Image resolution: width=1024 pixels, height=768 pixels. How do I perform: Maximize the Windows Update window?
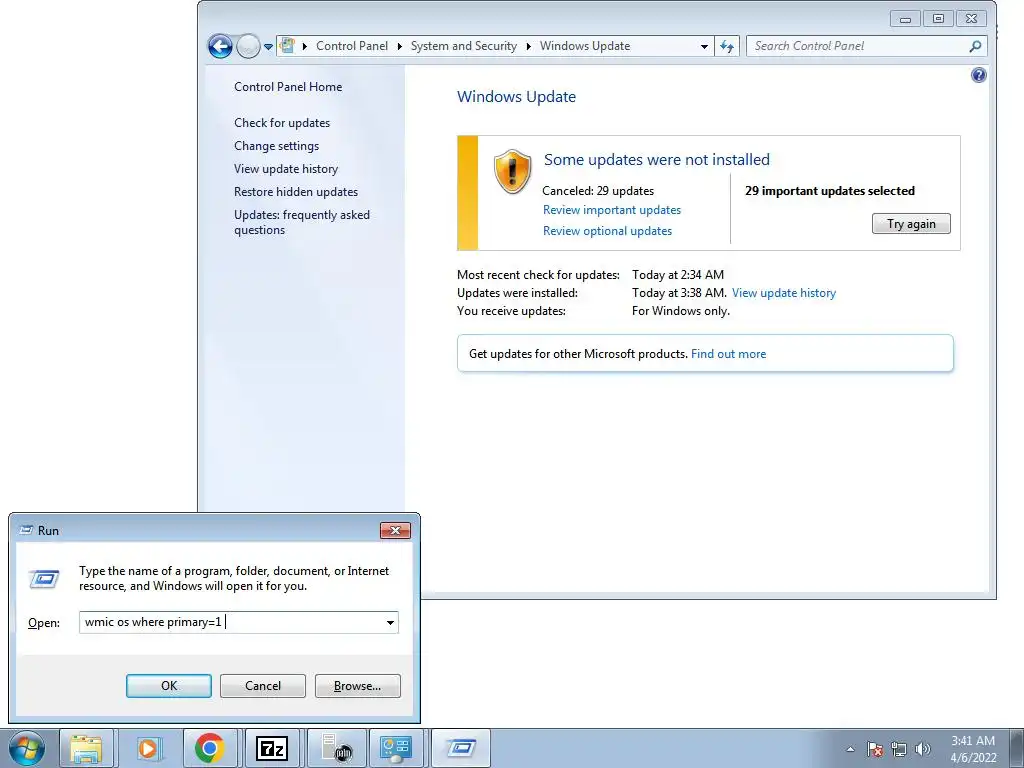938,19
